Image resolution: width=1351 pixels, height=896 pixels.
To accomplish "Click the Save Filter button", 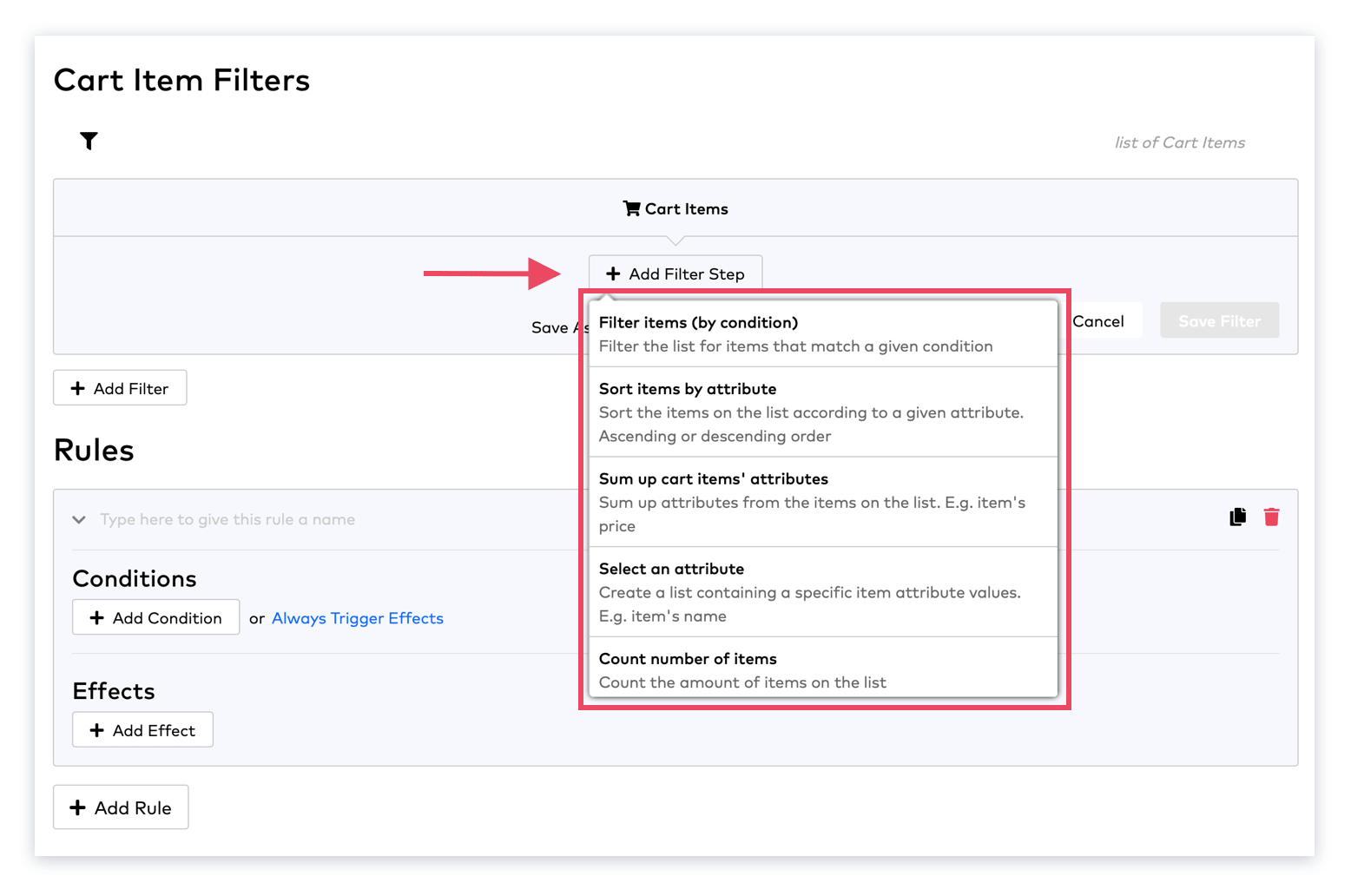I will 1218,321.
